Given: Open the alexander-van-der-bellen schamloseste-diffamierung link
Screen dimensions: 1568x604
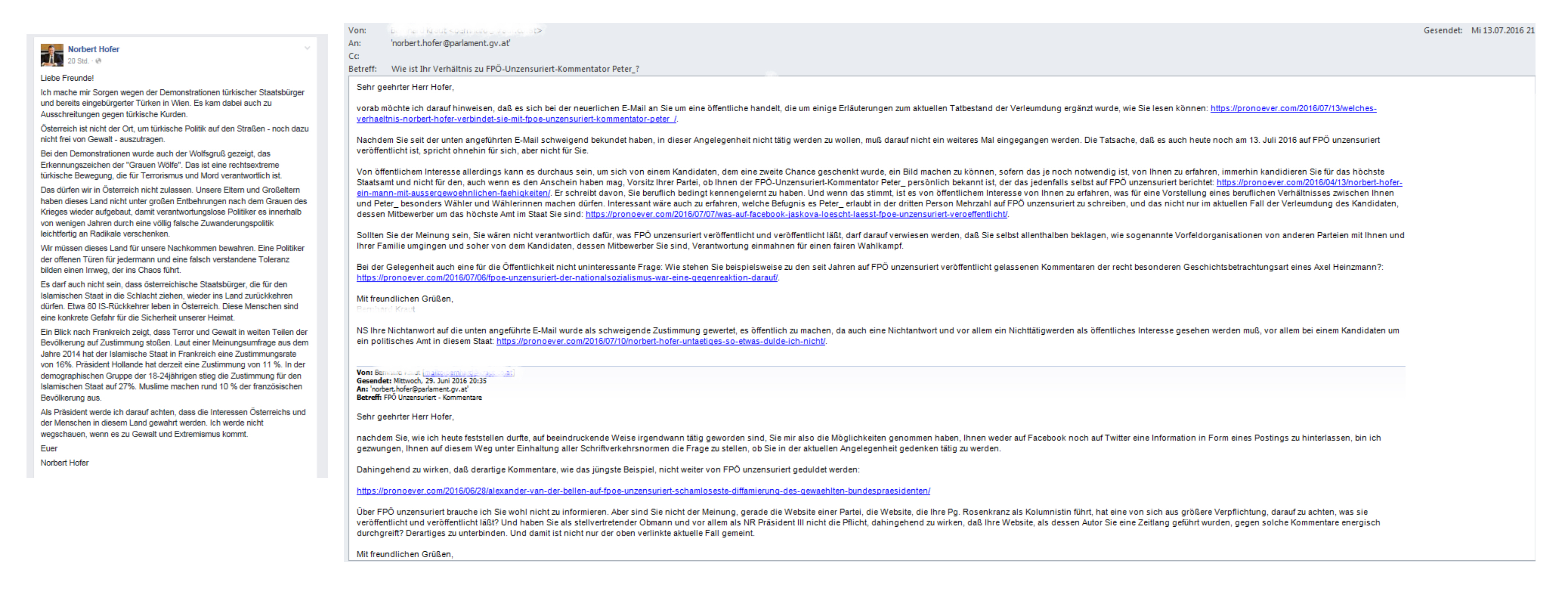Looking at the screenshot, I should coord(643,491).
